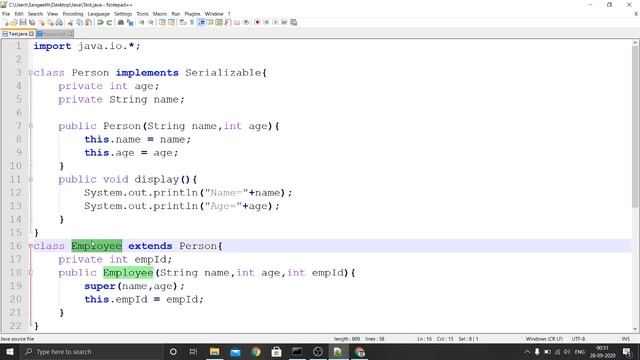The width and height of the screenshot is (640, 360).
Task: Click the UTF-8 encoding status bar entry
Action: coord(578,339)
